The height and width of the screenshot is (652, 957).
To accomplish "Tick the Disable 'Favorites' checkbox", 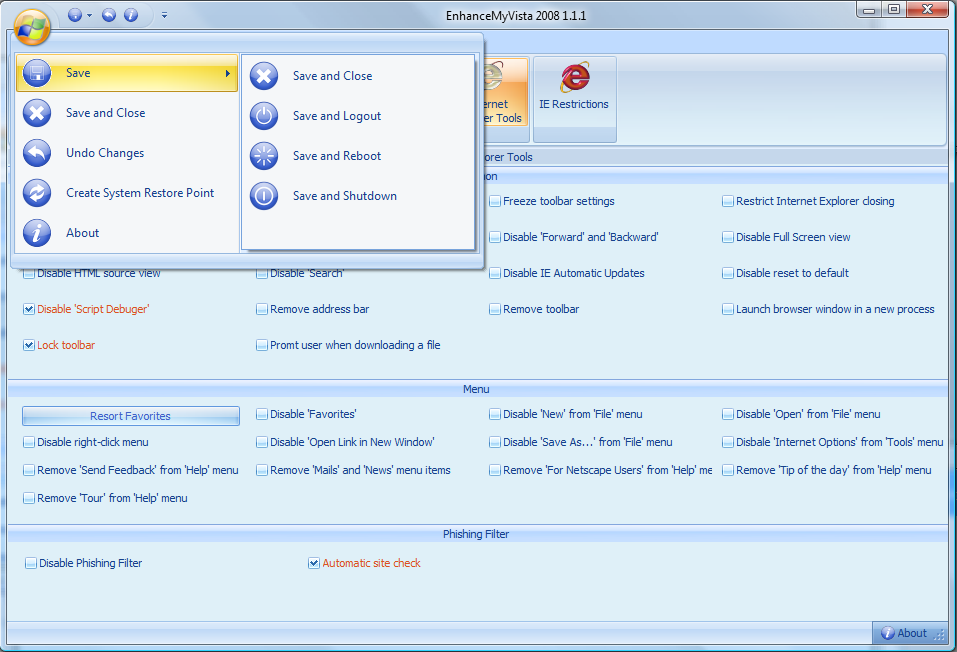I will tap(262, 415).
